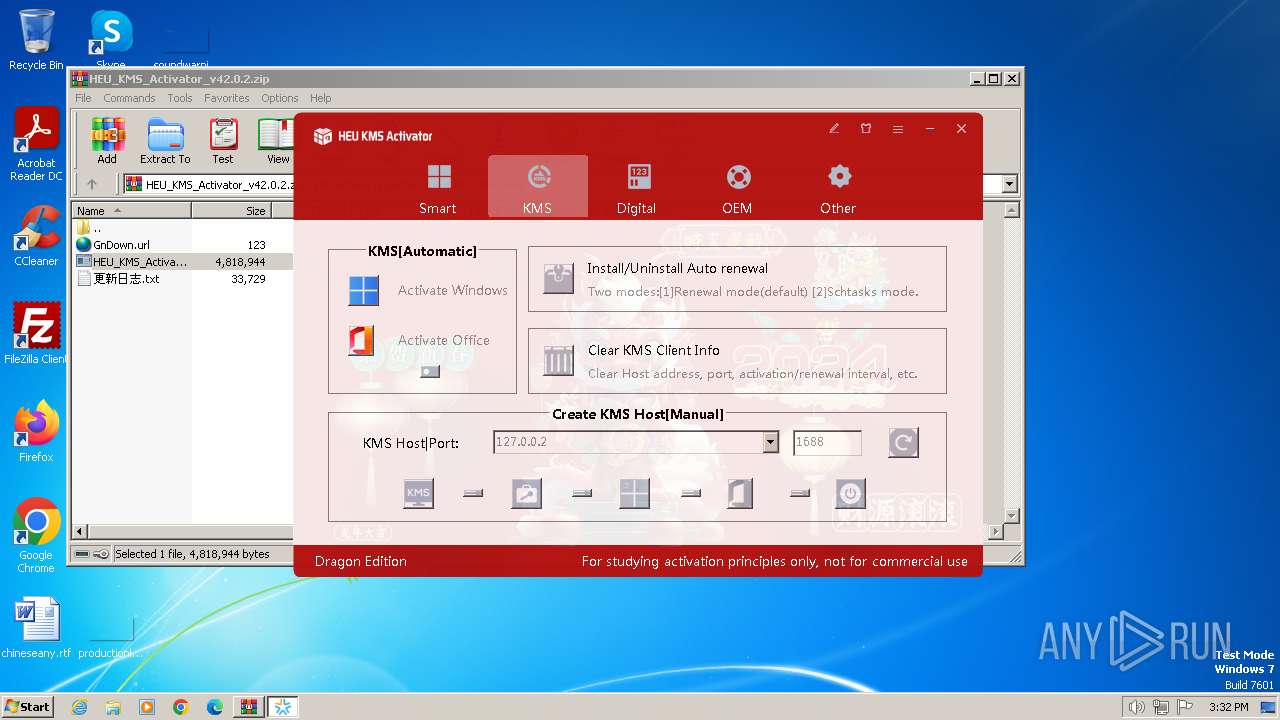Open the Help menu in WinRAR
Image resolution: width=1280 pixels, height=720 pixels.
[x=321, y=98]
